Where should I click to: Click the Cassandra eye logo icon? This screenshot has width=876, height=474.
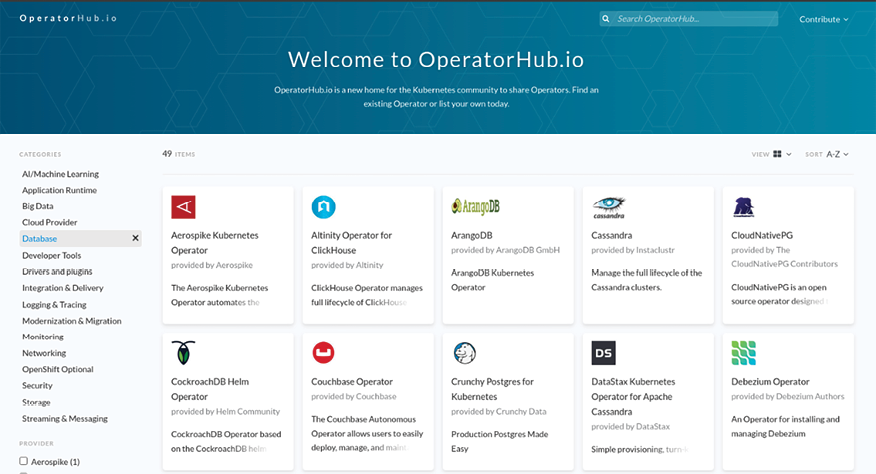point(608,207)
